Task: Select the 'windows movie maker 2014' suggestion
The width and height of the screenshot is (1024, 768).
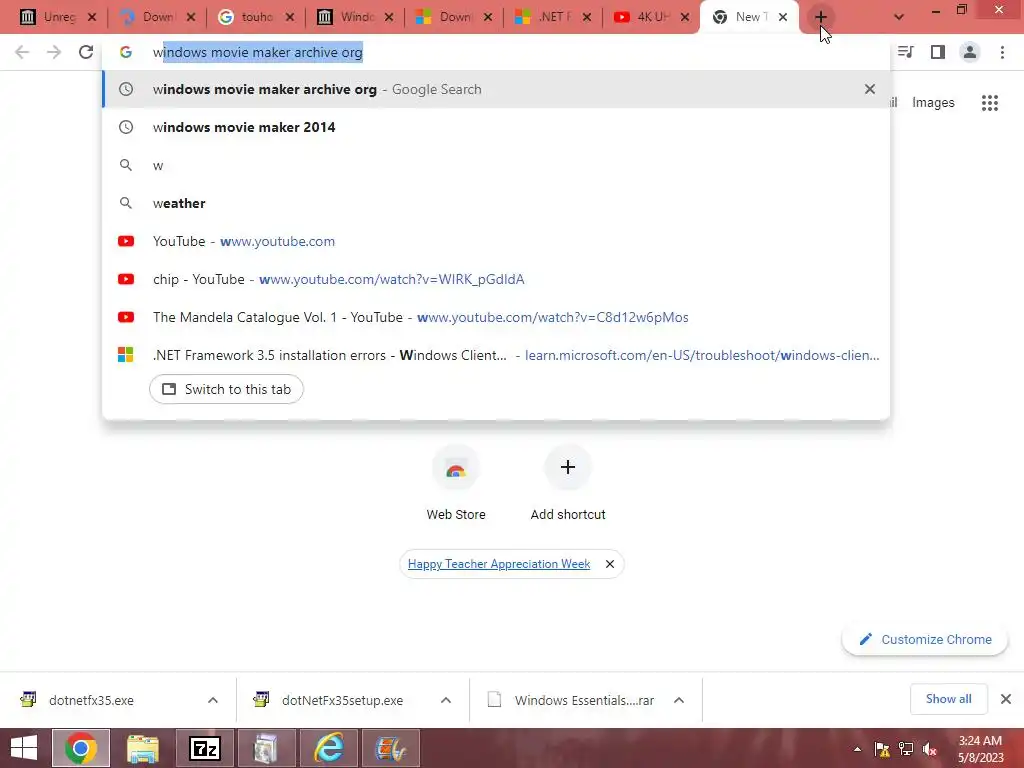Action: point(496,127)
